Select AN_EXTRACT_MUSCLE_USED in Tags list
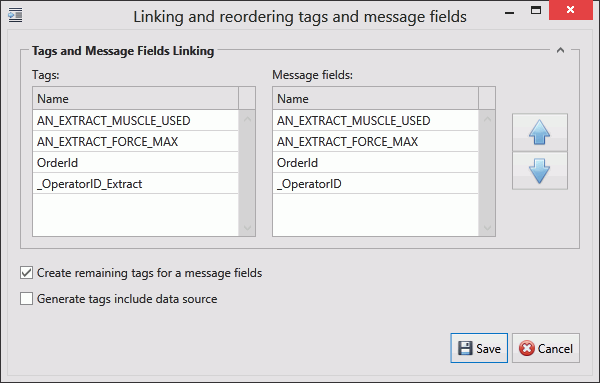This screenshot has height=383, width=600. pos(135,121)
